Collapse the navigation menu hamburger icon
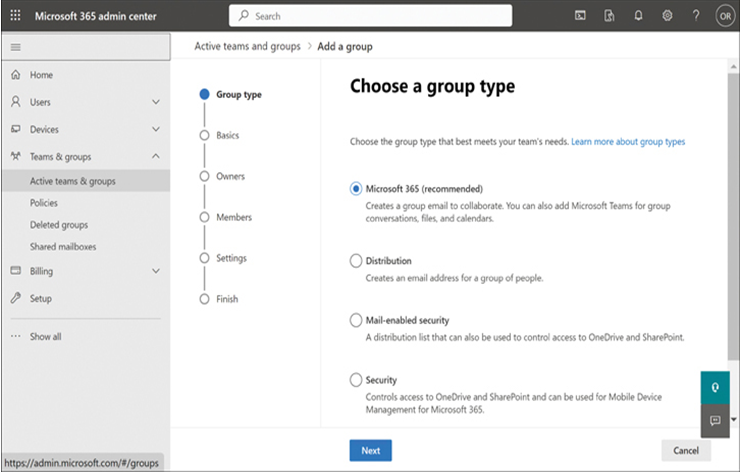Image resolution: width=741 pixels, height=473 pixels. [16, 47]
